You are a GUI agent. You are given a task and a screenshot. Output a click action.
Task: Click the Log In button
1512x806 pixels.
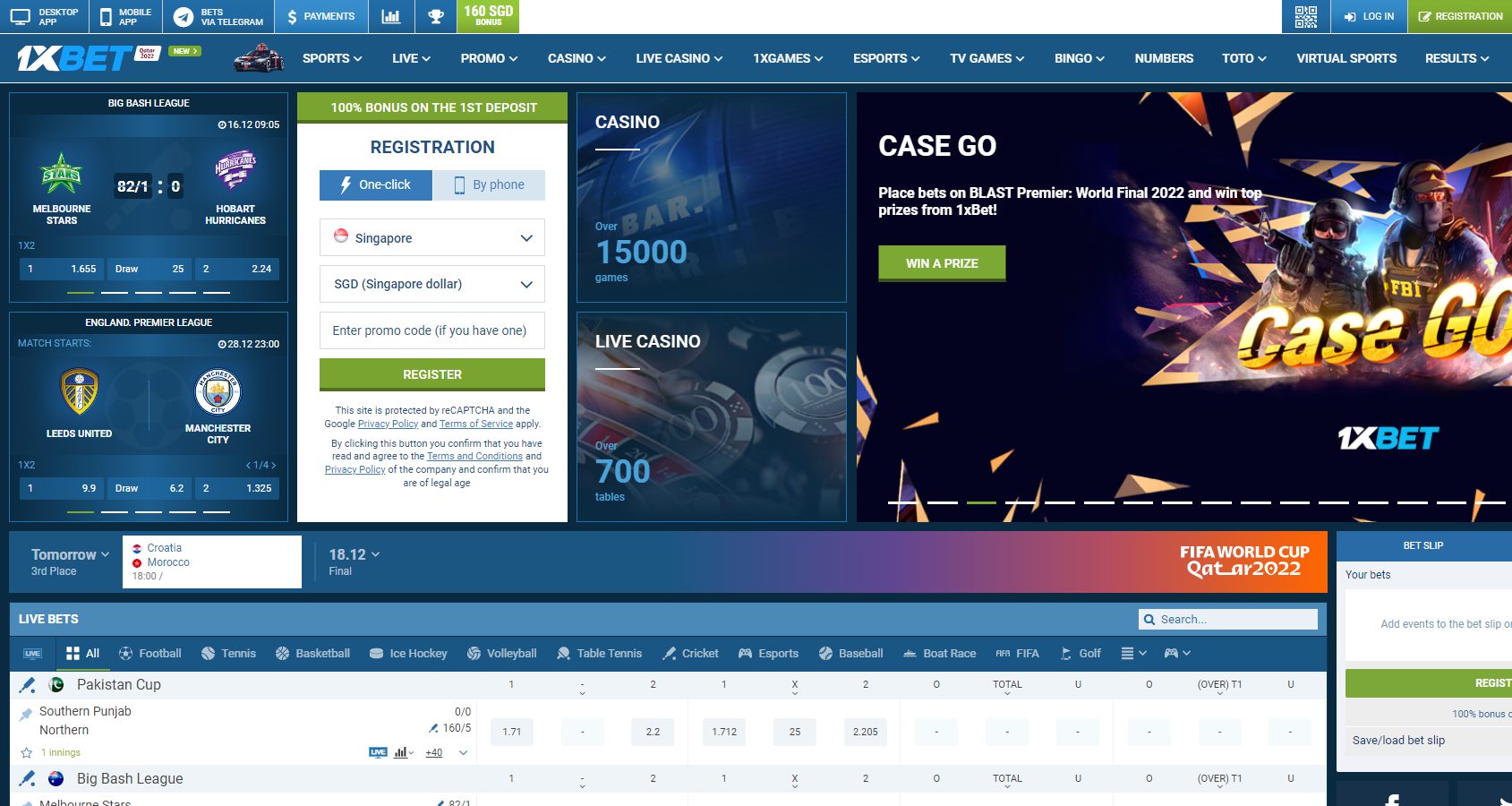(x=1369, y=16)
